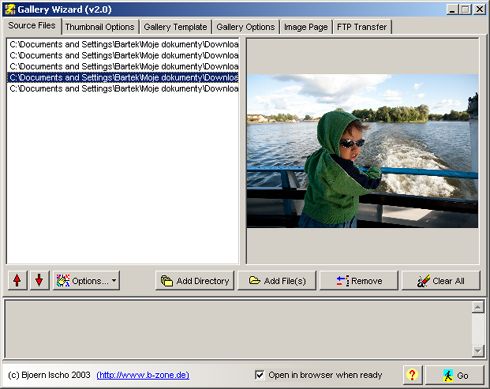Open the Image Page tab
Viewport: 490px width, 389px height.
306,27
